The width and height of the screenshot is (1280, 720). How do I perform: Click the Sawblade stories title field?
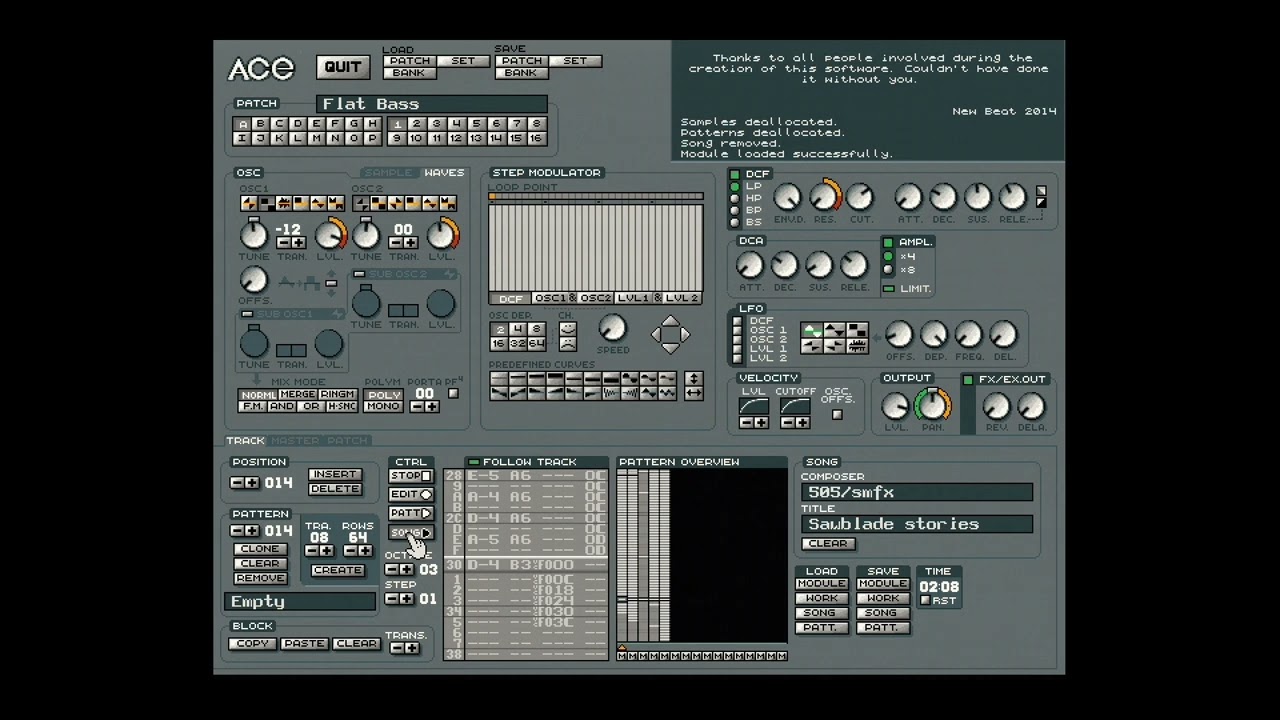click(x=917, y=524)
